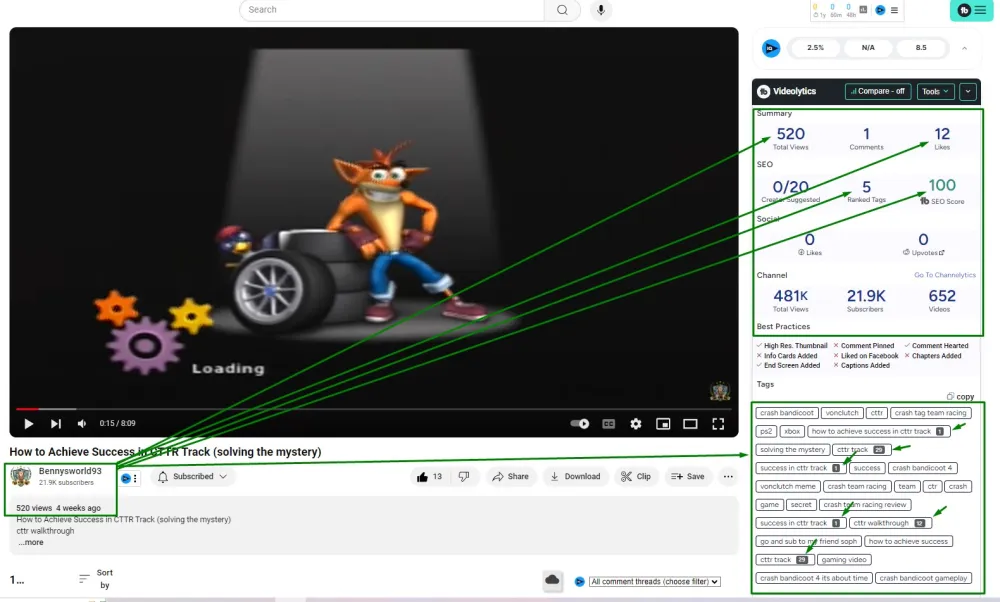Open the Sort by comments menu

96,579
